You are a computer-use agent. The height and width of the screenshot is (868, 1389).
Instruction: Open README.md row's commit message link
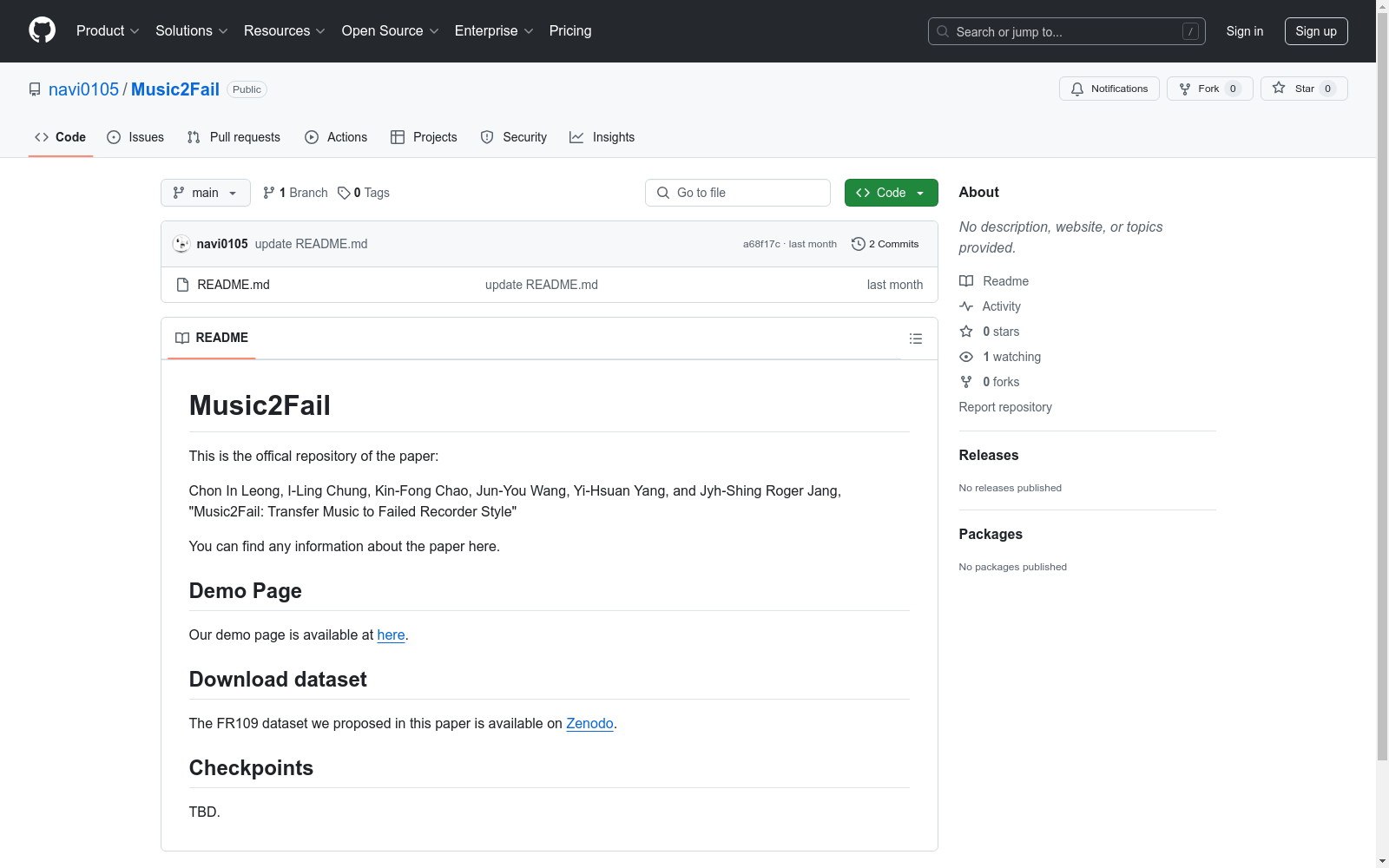point(542,285)
